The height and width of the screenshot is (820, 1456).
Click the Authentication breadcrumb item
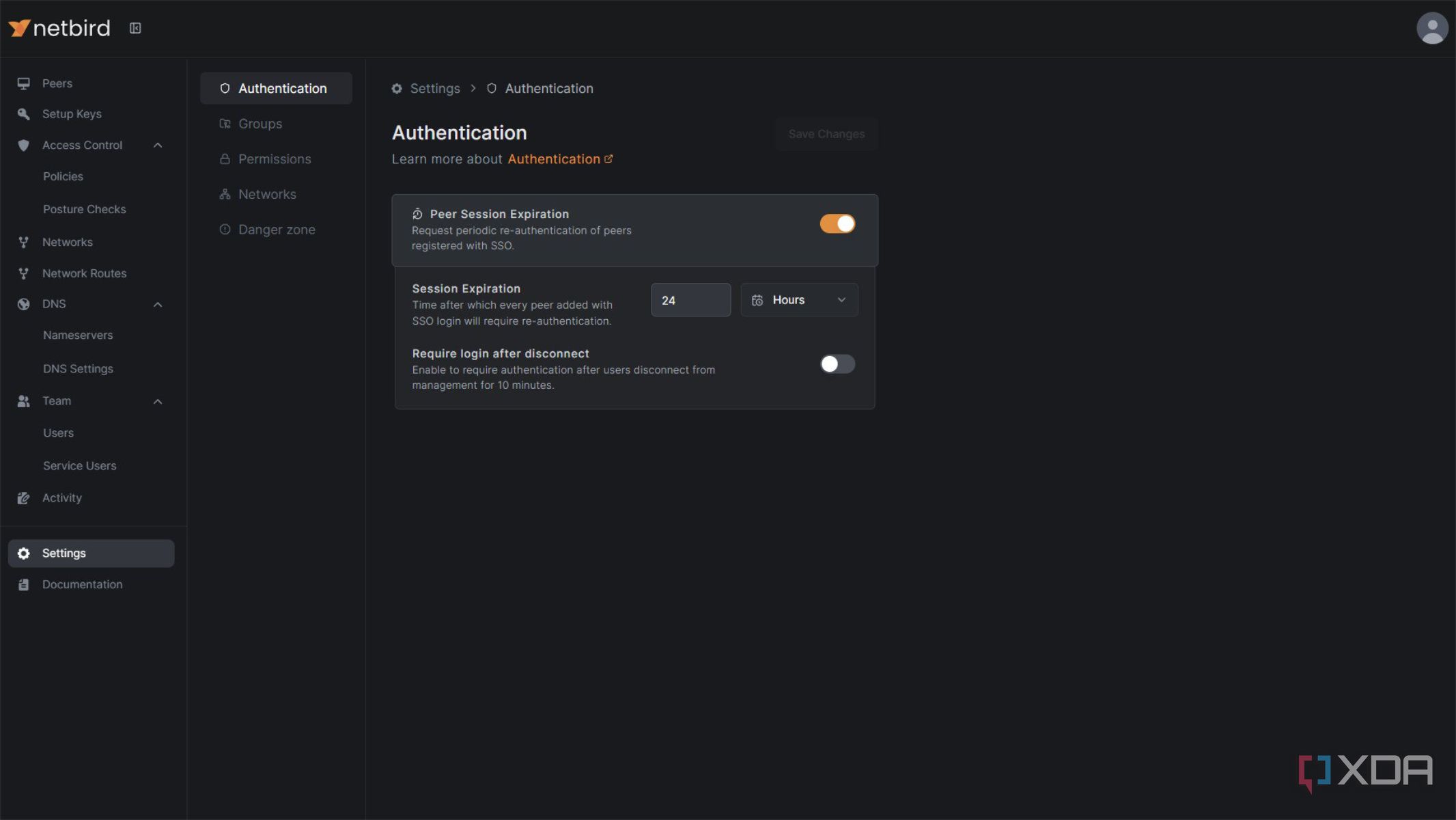tap(549, 88)
